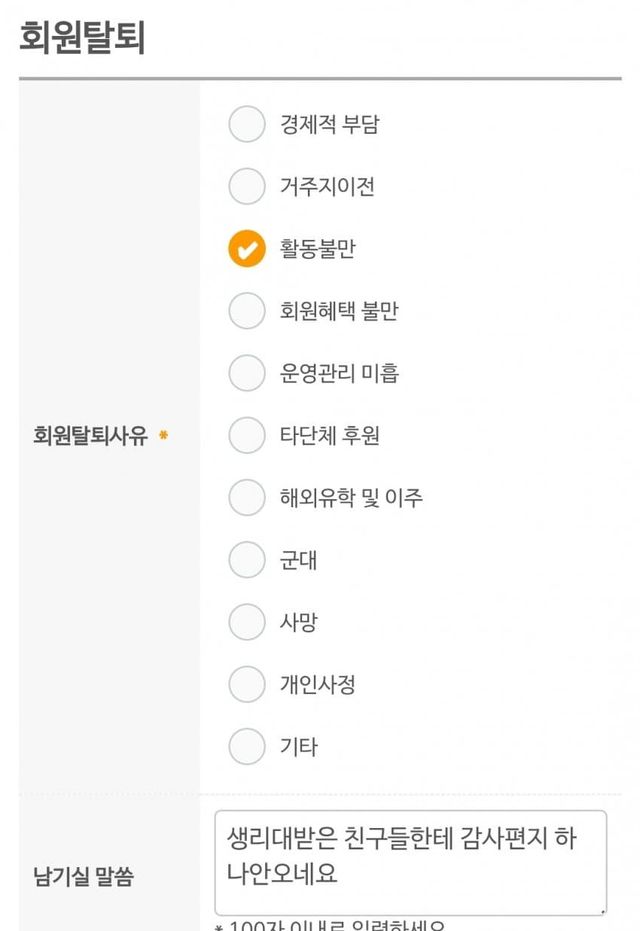
Task: Choose the 해외유학 및 이주 radio option
Action: click(x=247, y=497)
